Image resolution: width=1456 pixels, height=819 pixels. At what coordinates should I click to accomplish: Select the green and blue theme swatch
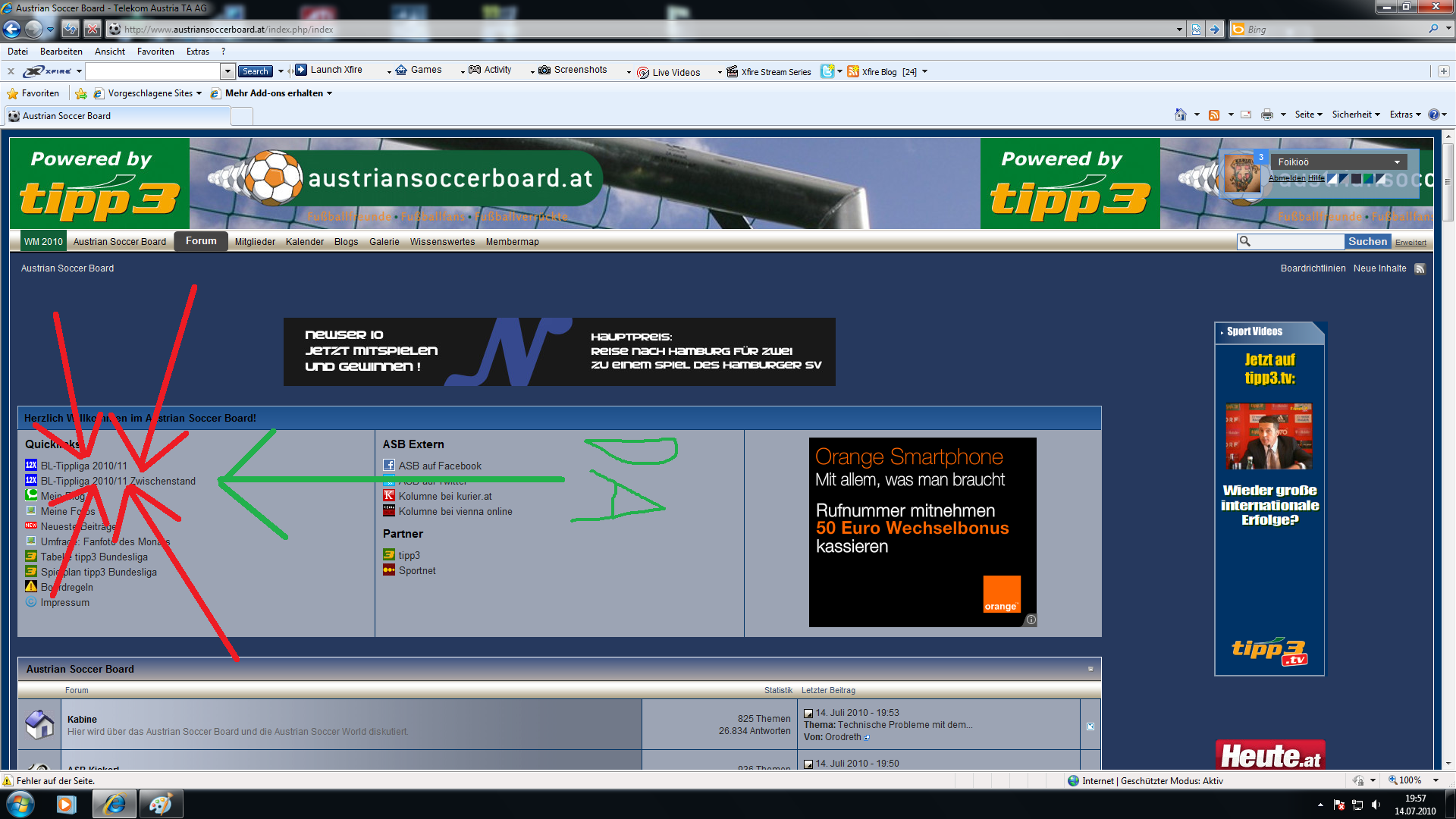1368,178
